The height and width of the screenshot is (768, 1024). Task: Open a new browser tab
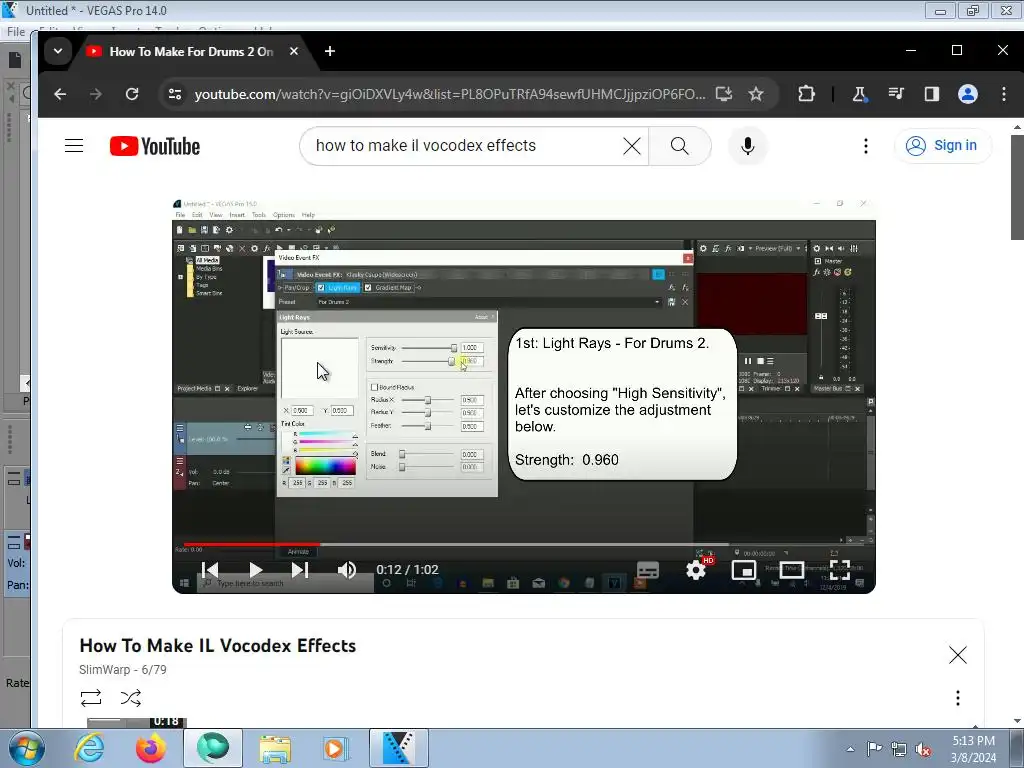point(330,51)
